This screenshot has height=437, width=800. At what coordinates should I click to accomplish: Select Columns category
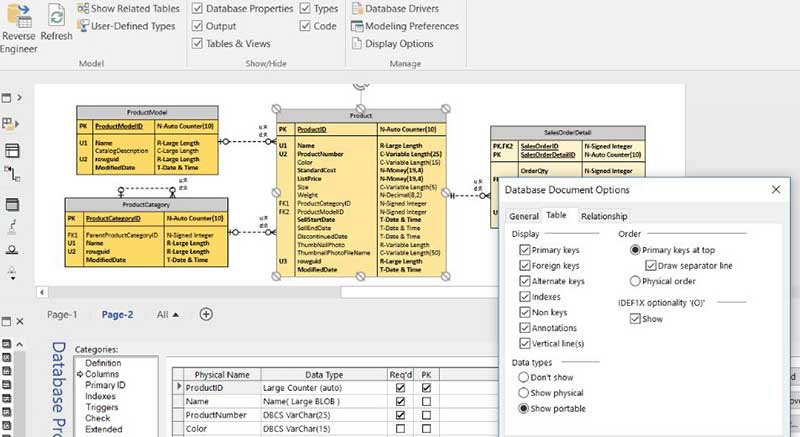(x=102, y=374)
